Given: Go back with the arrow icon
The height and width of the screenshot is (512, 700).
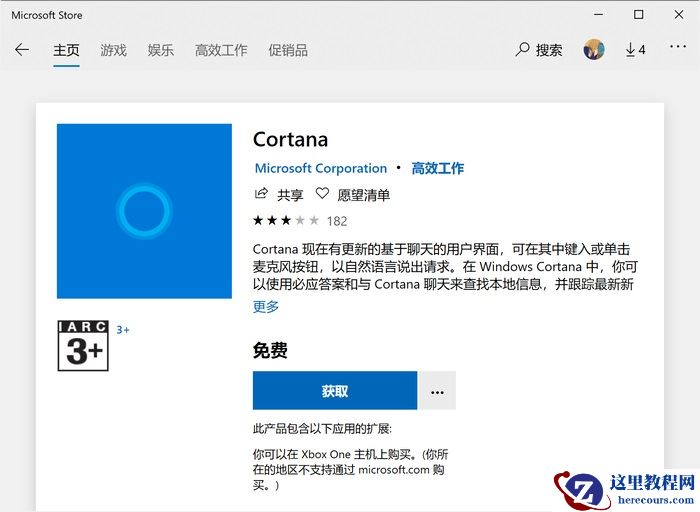Looking at the screenshot, I should 22,50.
